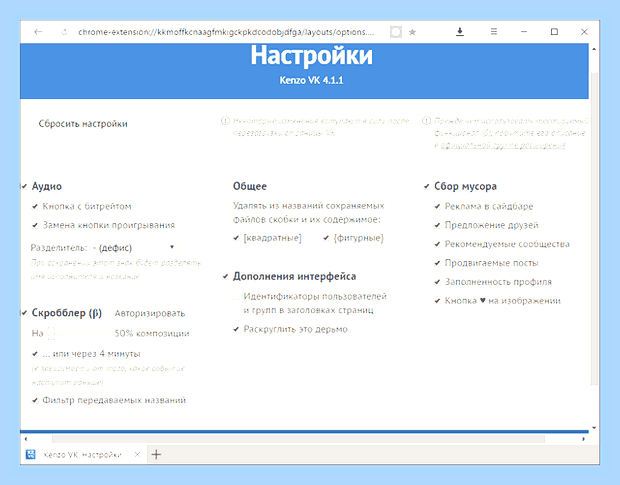Toggle Сбор мусора section checkbox

click(x=427, y=186)
